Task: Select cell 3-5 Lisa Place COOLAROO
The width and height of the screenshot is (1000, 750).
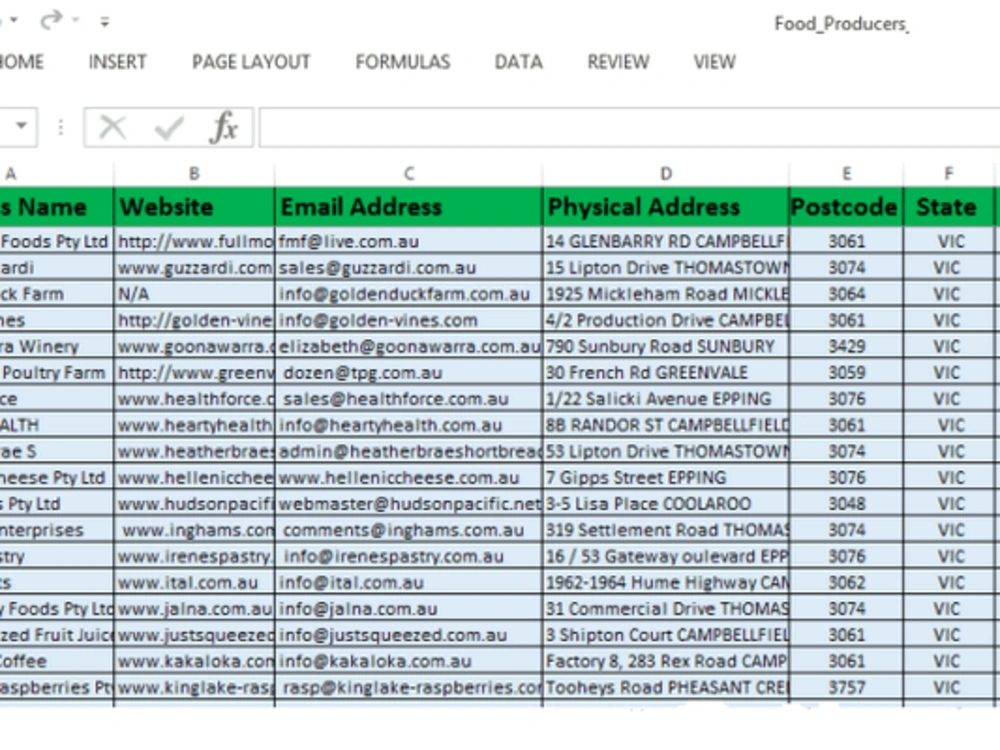Action: 666,504
